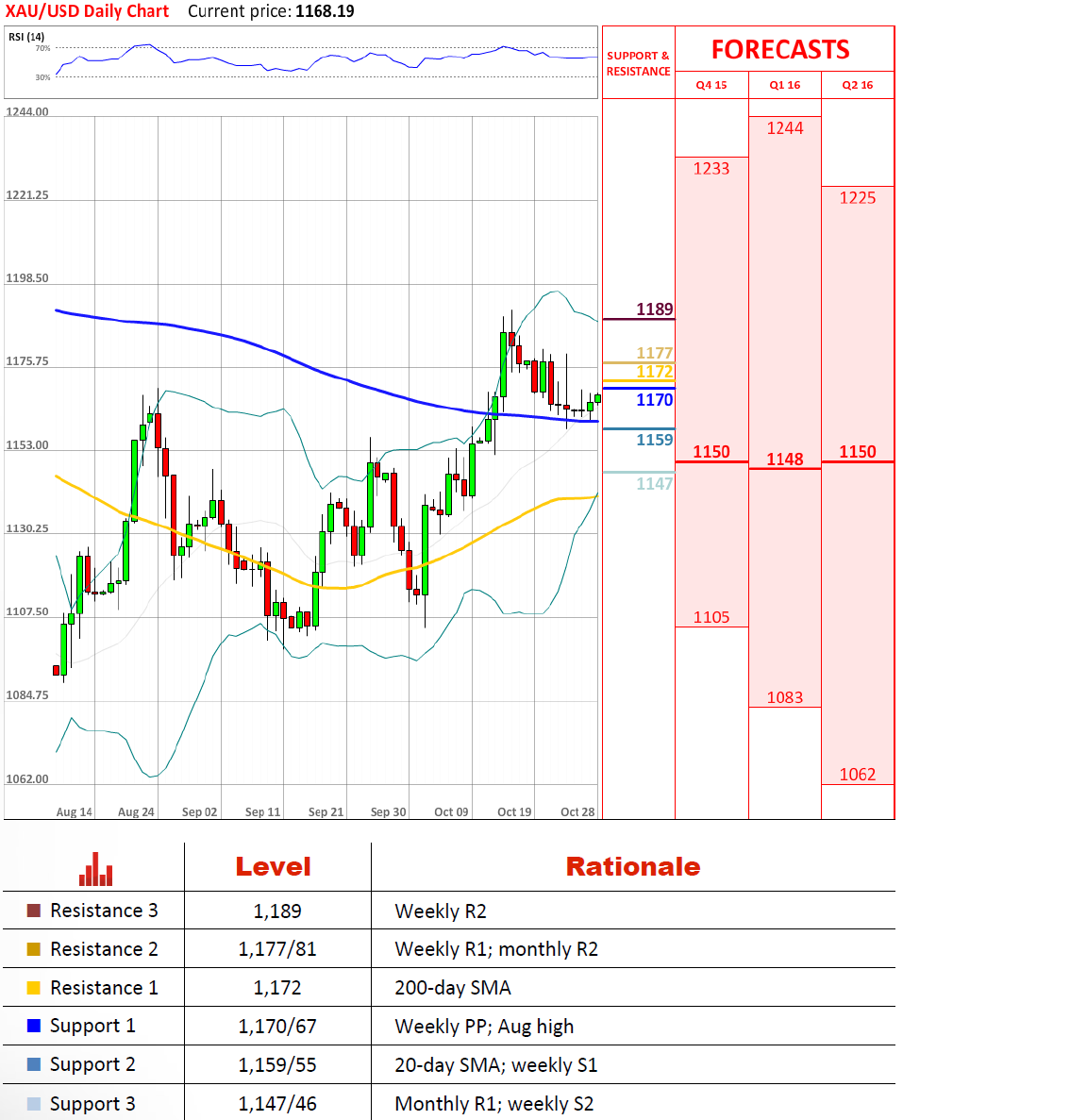Click the Q4 15 low forecast 1105

(x=711, y=617)
